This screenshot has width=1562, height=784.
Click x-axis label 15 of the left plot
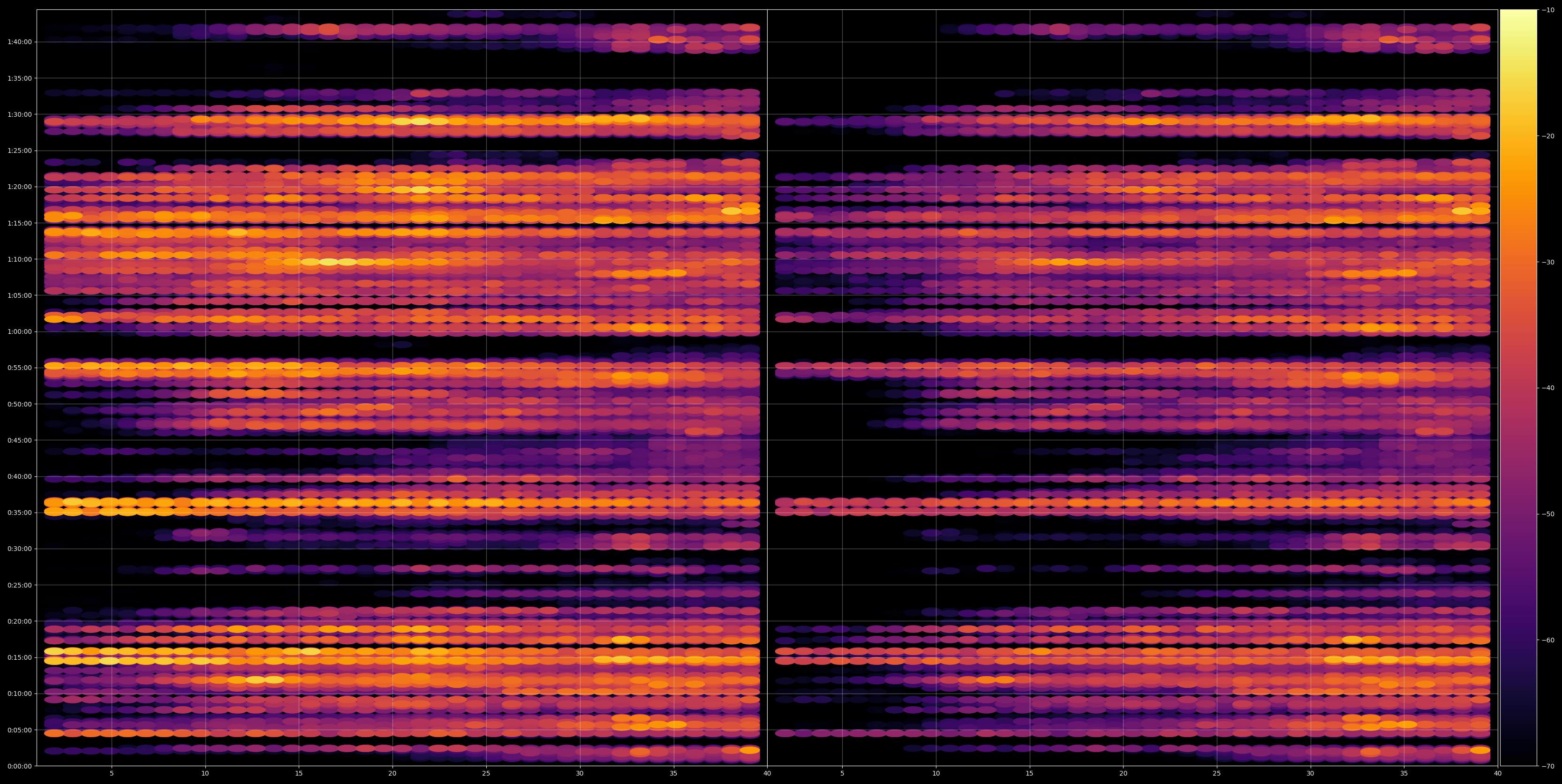(299, 774)
